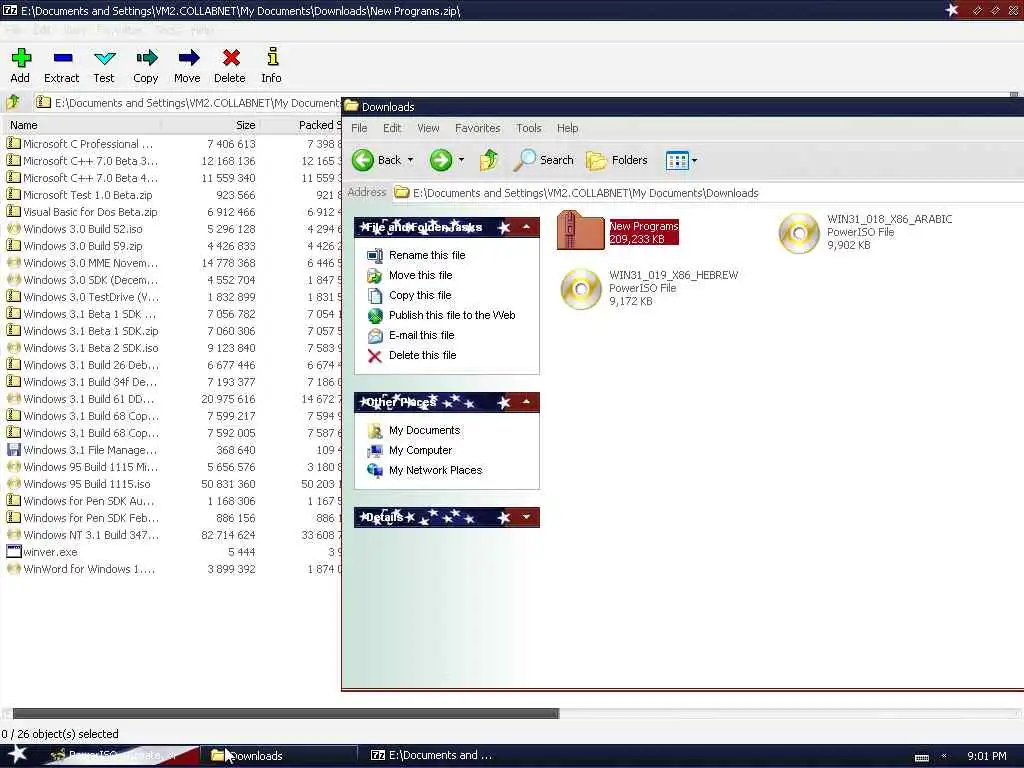
Task: Click the Copy arrow icon in 7-Zip
Action: (147, 58)
